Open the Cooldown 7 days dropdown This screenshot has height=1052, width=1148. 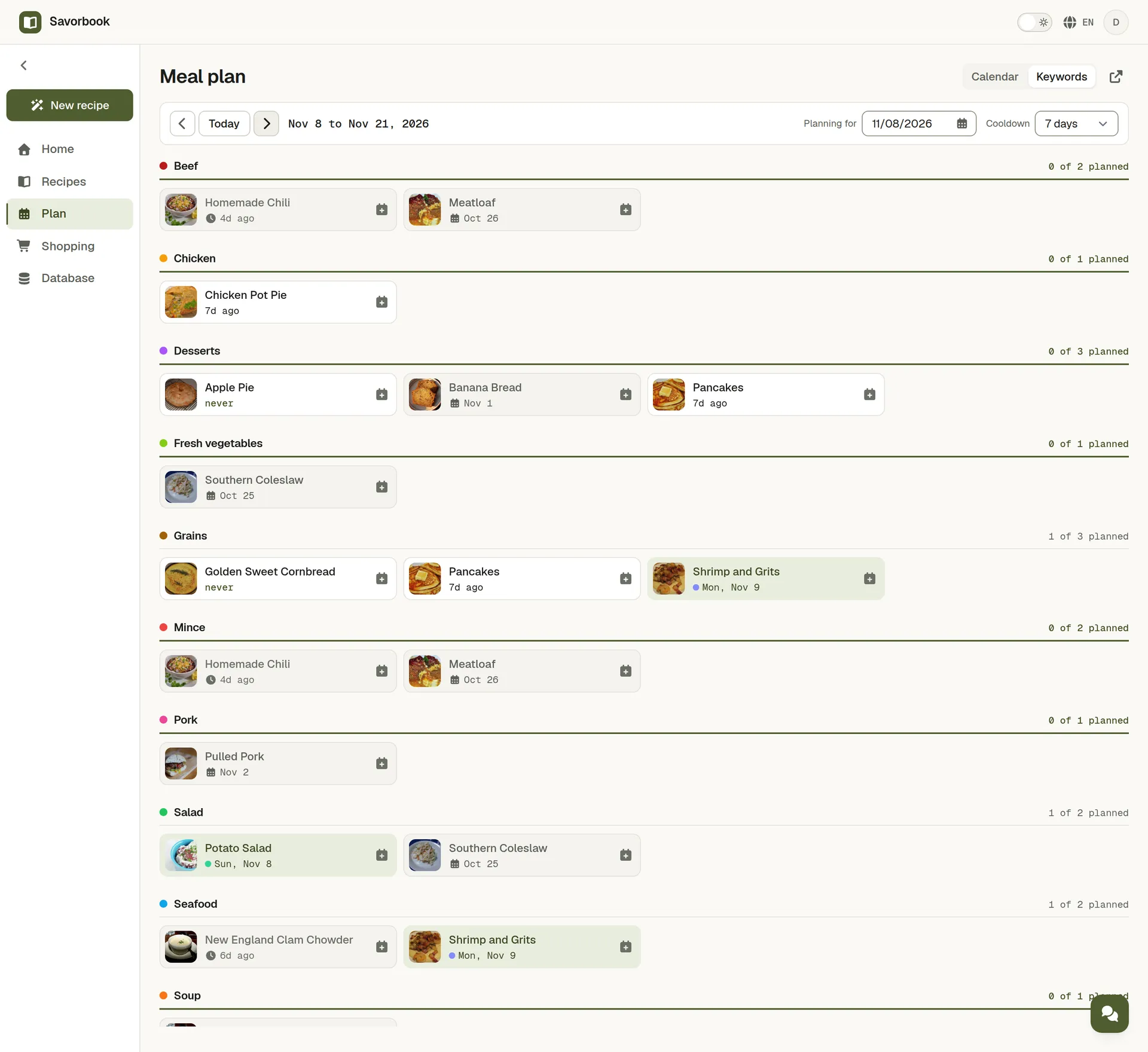[x=1076, y=124]
